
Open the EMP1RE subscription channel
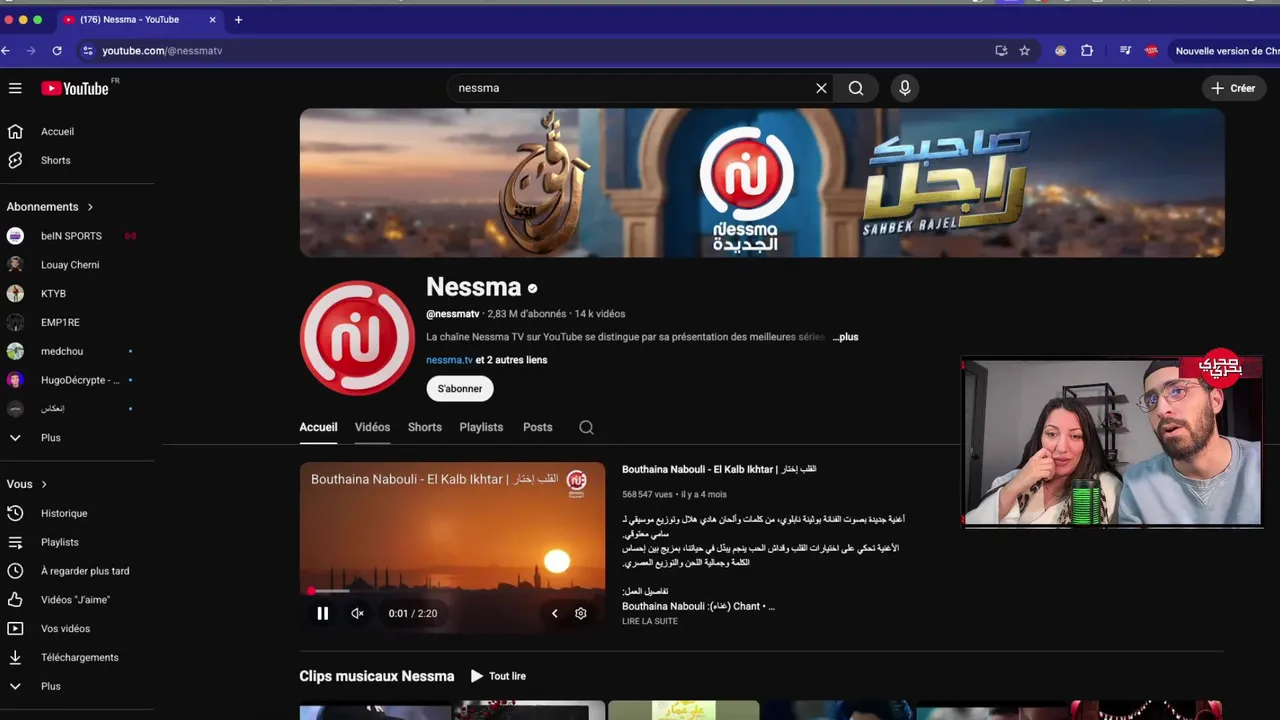60,322
